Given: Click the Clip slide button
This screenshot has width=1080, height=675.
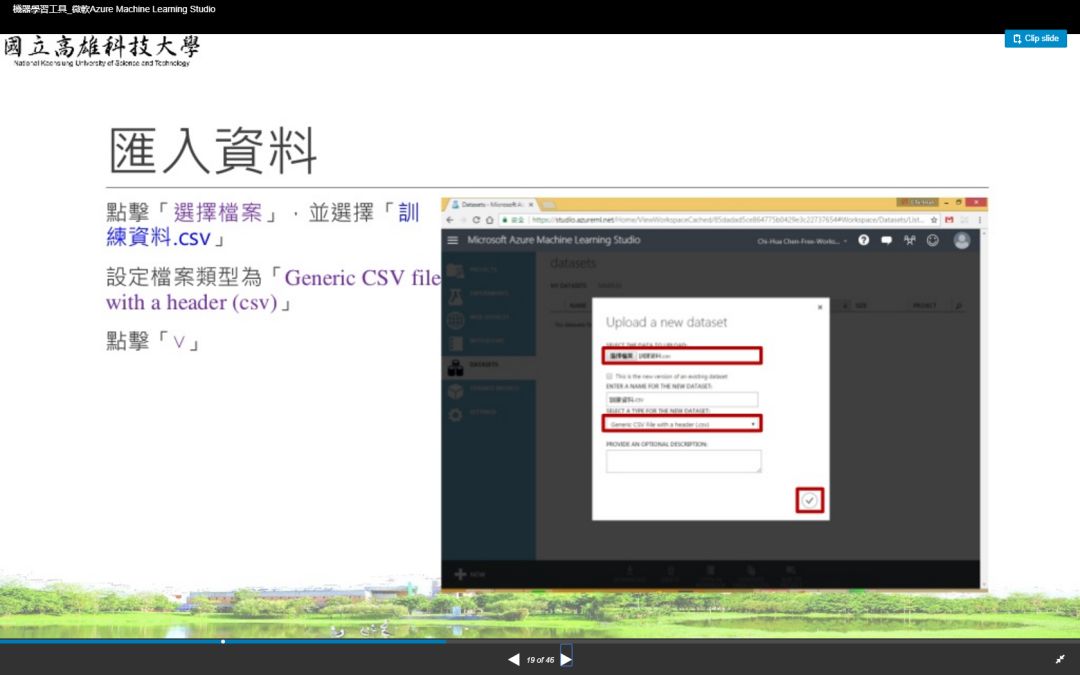Looking at the screenshot, I should point(1035,39).
